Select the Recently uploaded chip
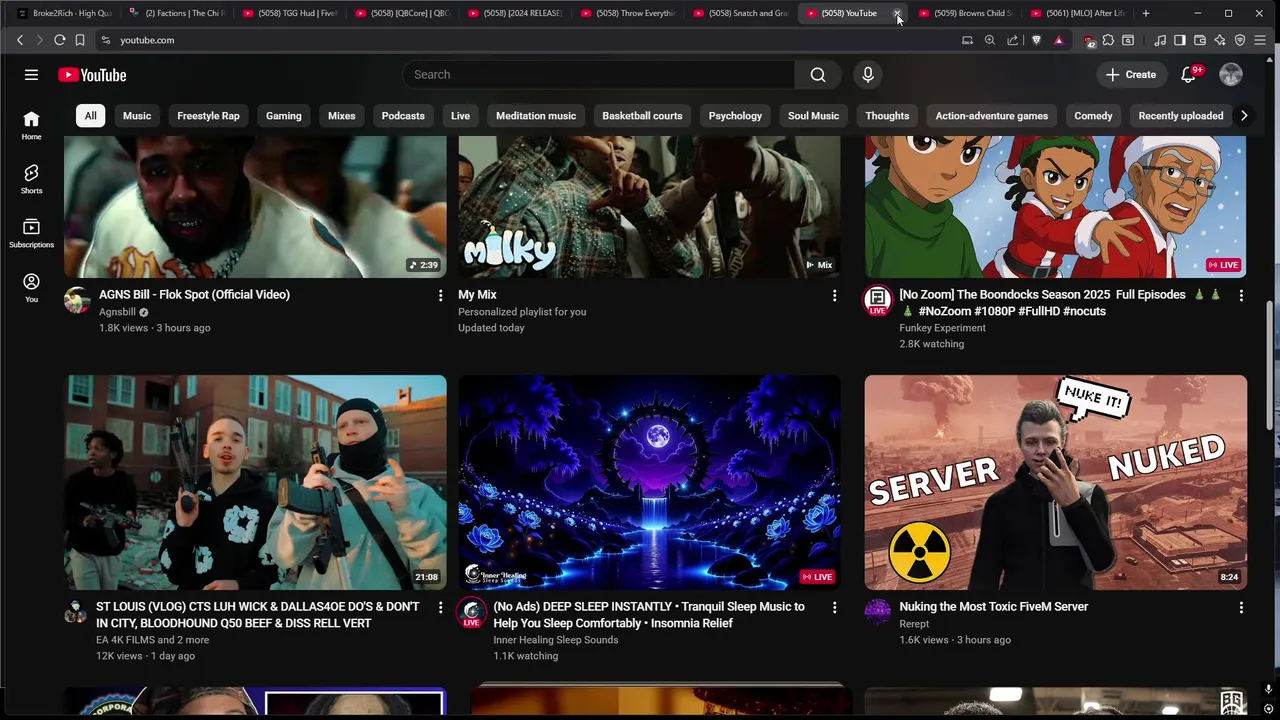The image size is (1280, 720). (x=1181, y=116)
